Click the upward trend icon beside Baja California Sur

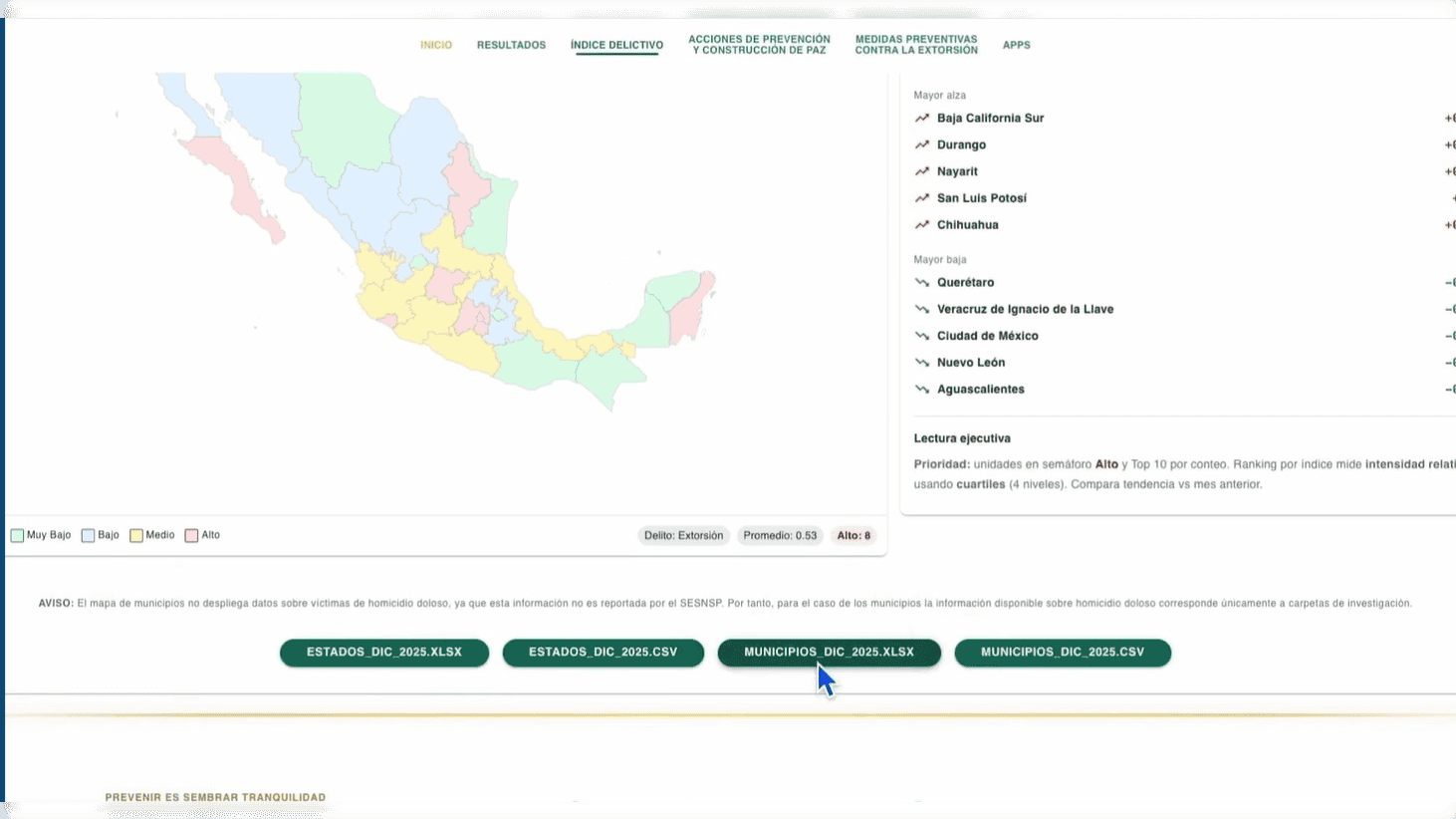click(x=921, y=119)
